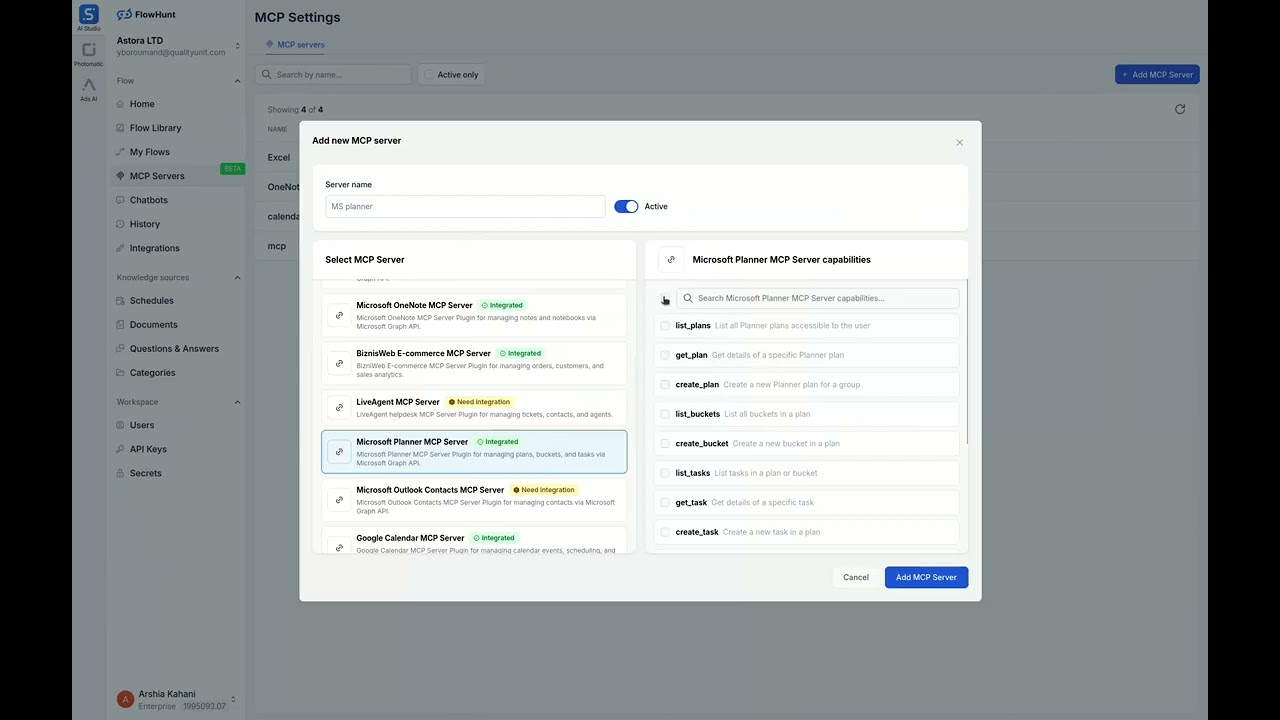The width and height of the screenshot is (1280, 720).
Task: Click Integrations sidebar icon
Action: [121, 248]
